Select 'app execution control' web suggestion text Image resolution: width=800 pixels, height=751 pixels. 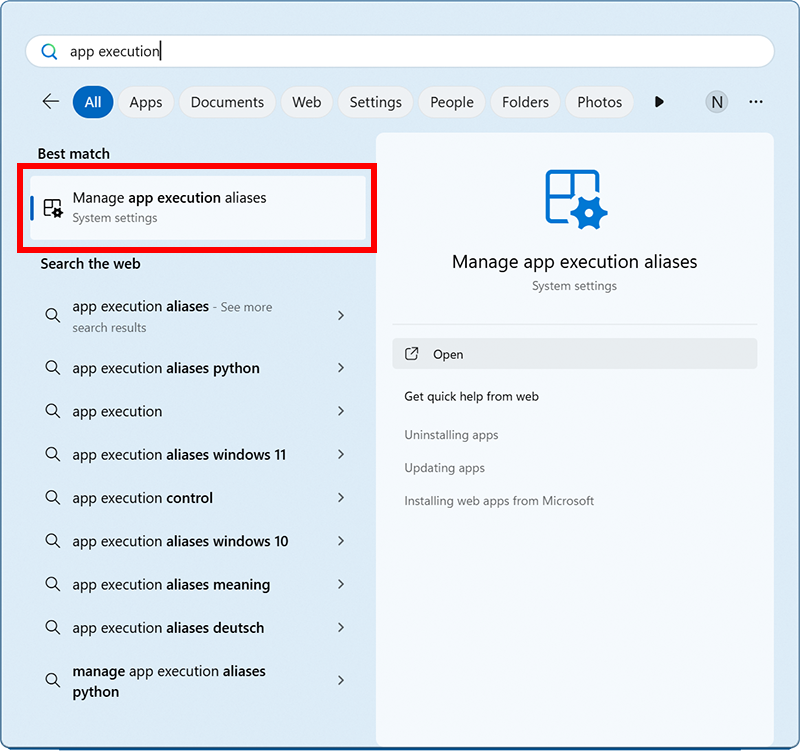[x=142, y=498]
